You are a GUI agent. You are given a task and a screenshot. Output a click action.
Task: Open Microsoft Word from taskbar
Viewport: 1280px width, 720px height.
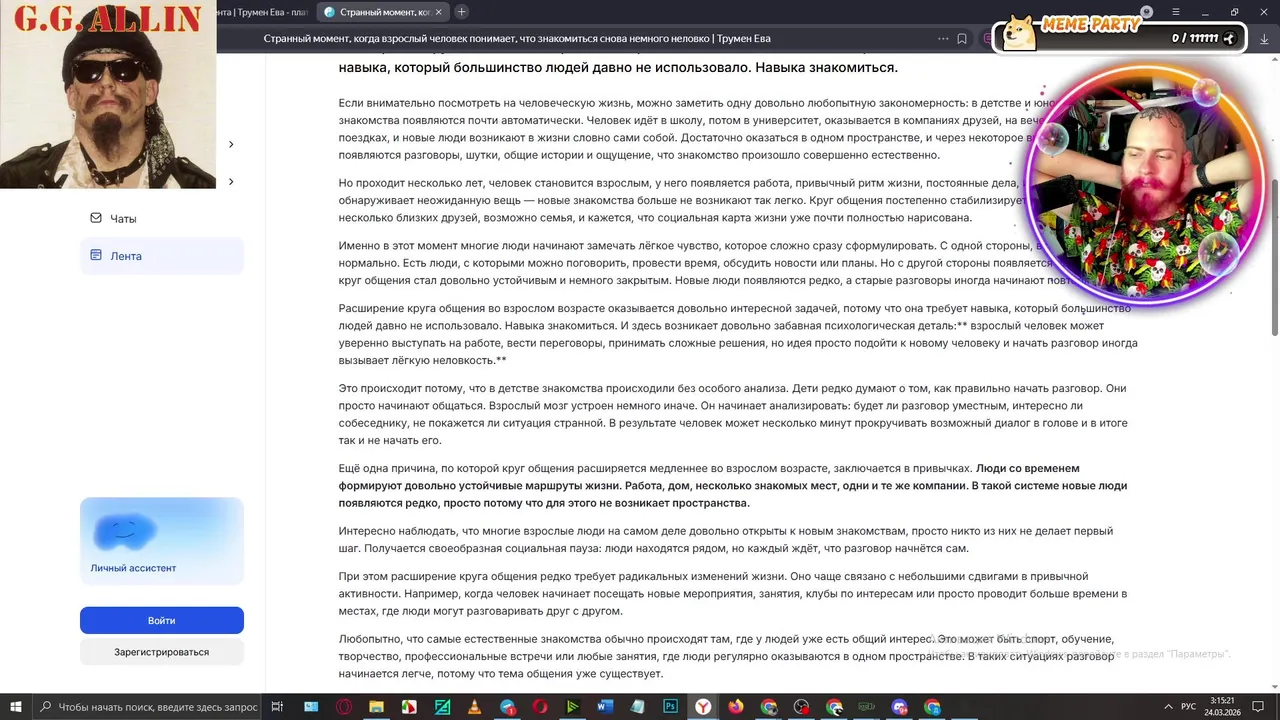click(x=605, y=707)
